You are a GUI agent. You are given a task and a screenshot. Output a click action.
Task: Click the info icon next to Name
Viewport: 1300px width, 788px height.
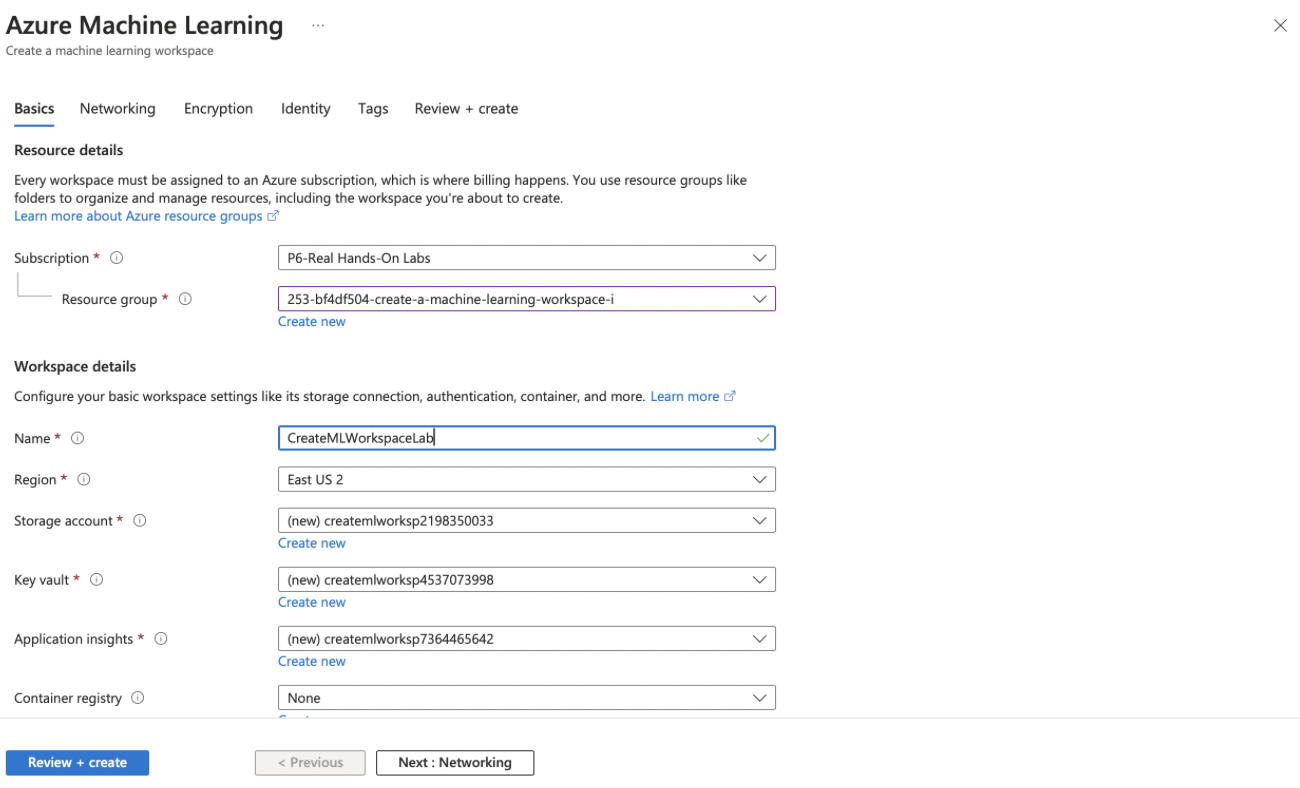[78, 438]
